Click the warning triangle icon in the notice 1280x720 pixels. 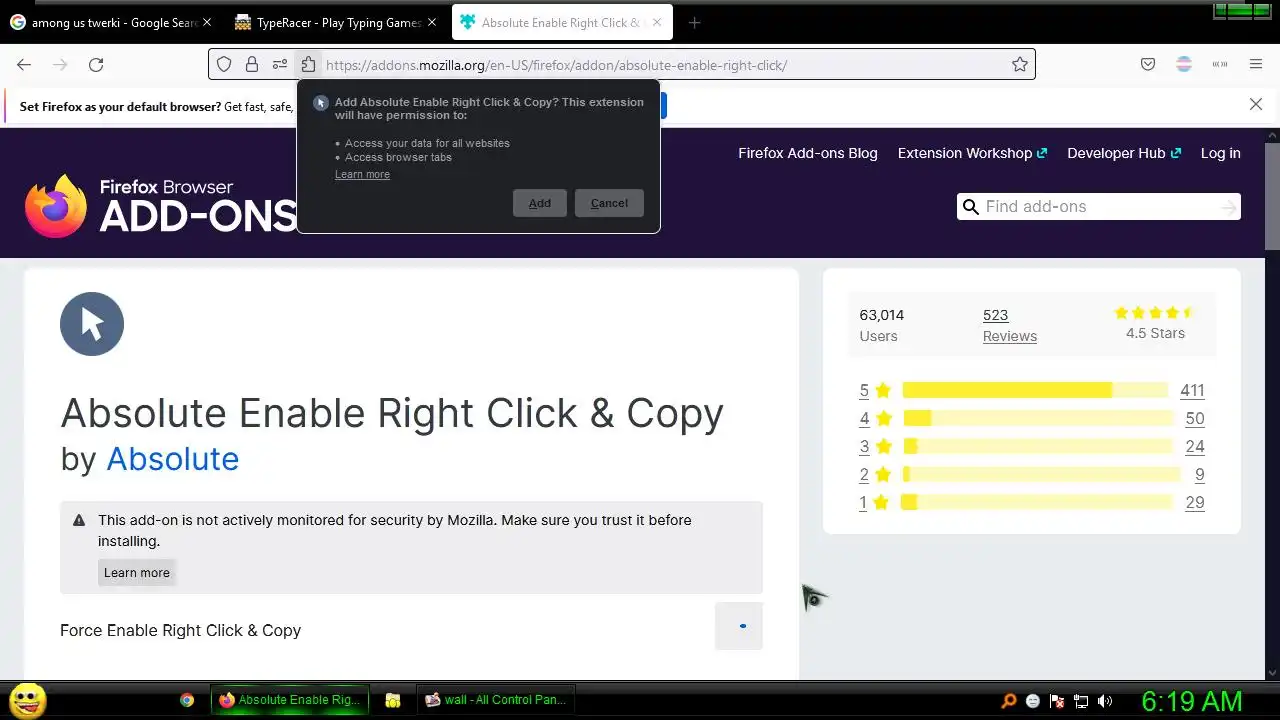pyautogui.click(x=79, y=520)
